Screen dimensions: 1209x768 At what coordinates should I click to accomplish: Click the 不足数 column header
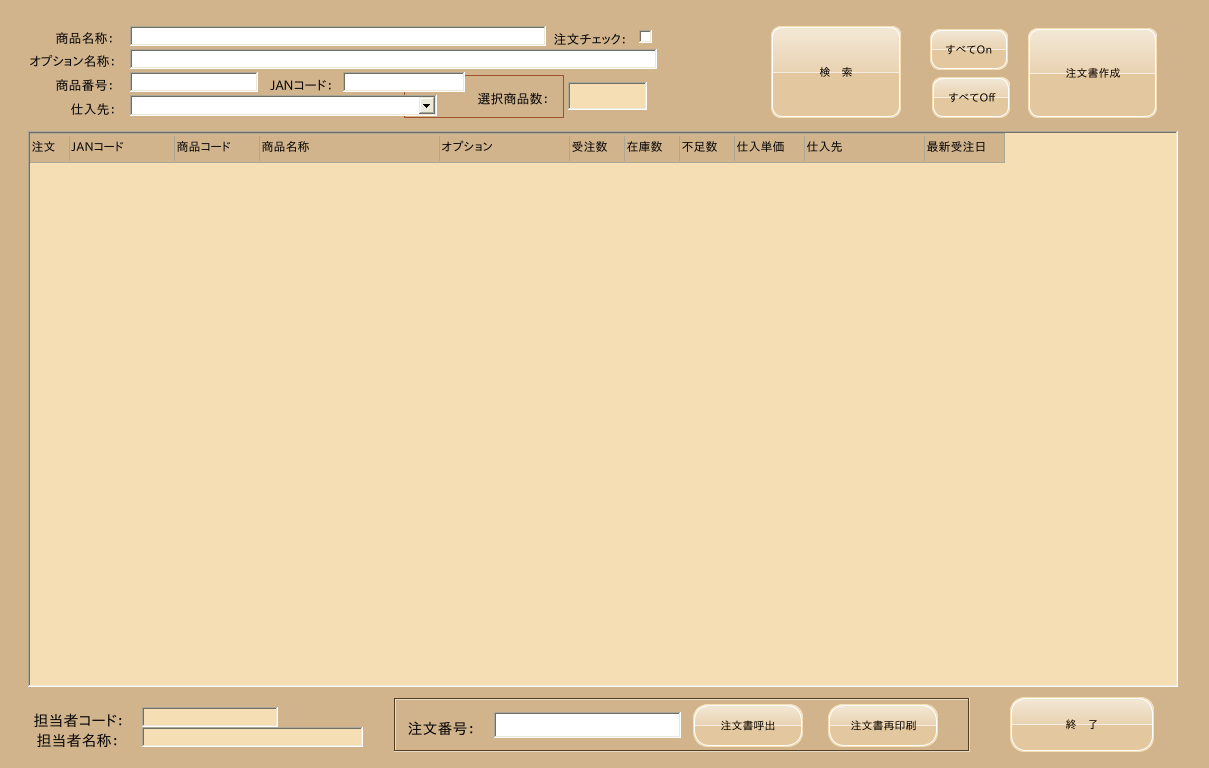pyautogui.click(x=707, y=147)
